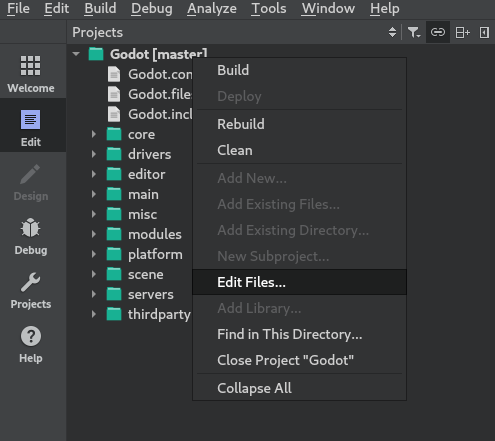
Task: Open the Window menu
Action: click(328, 8)
